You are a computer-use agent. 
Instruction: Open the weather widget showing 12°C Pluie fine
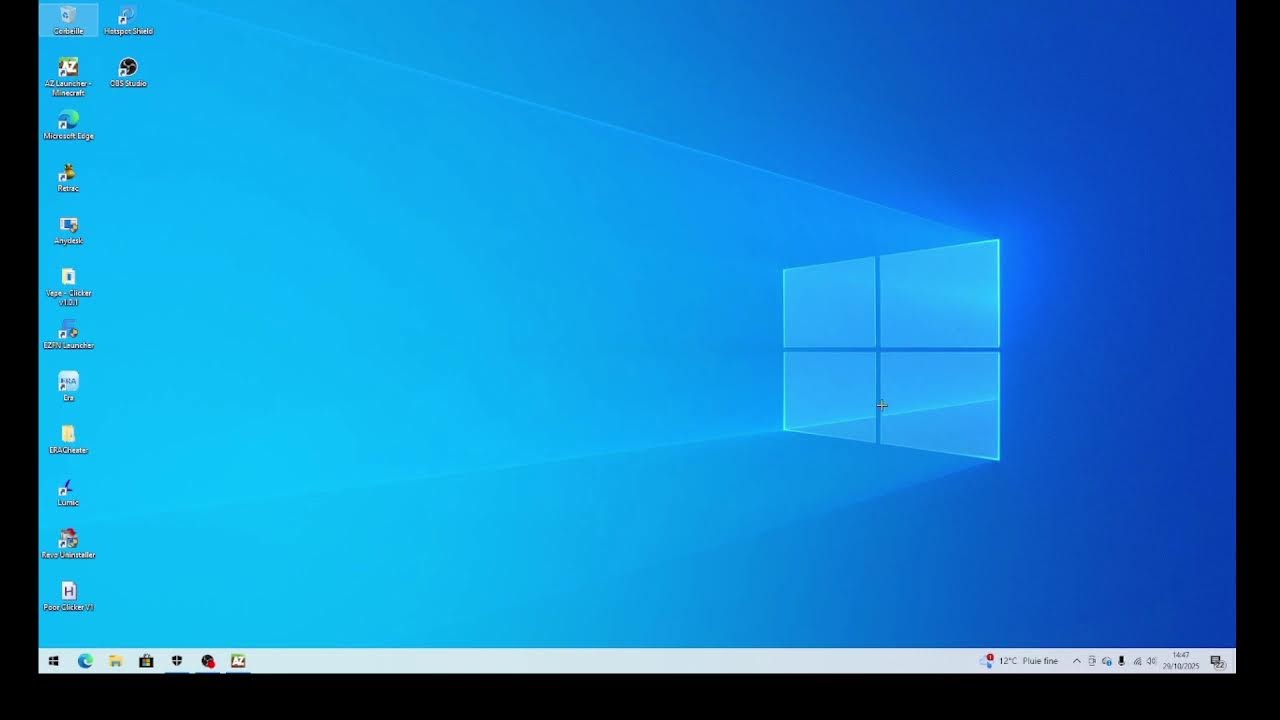tap(1018, 661)
